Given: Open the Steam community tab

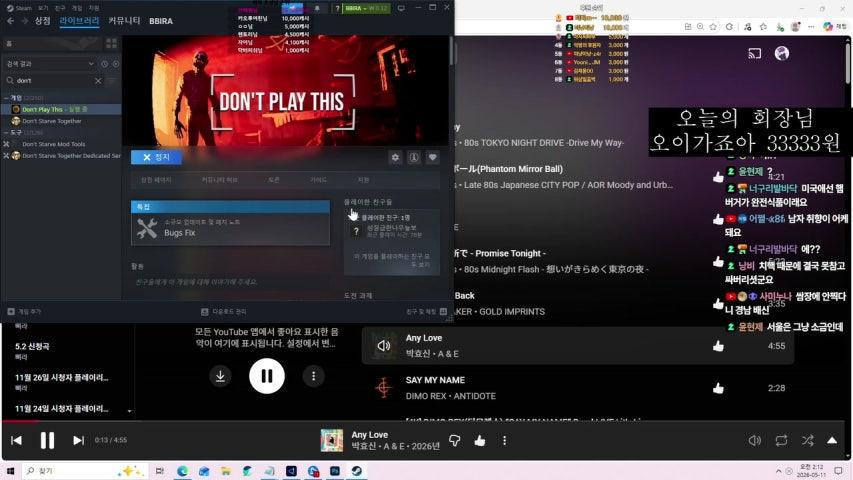Looking at the screenshot, I should tap(124, 21).
